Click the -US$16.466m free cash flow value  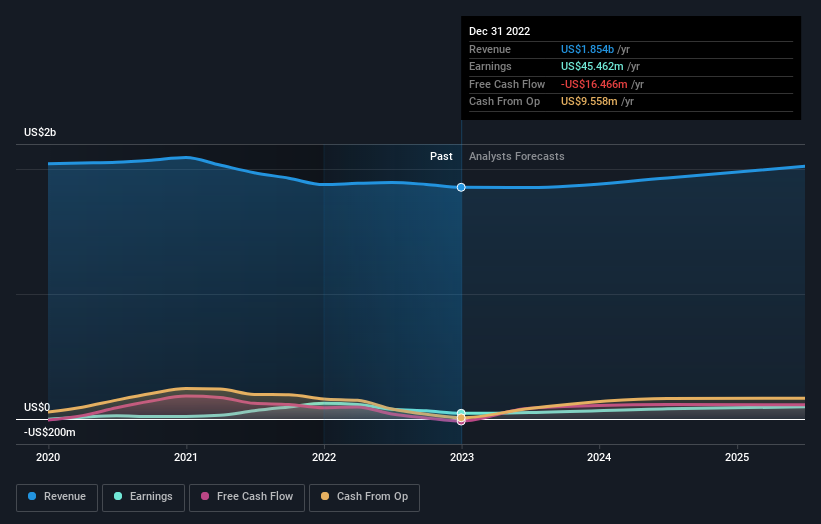pyautogui.click(x=594, y=84)
